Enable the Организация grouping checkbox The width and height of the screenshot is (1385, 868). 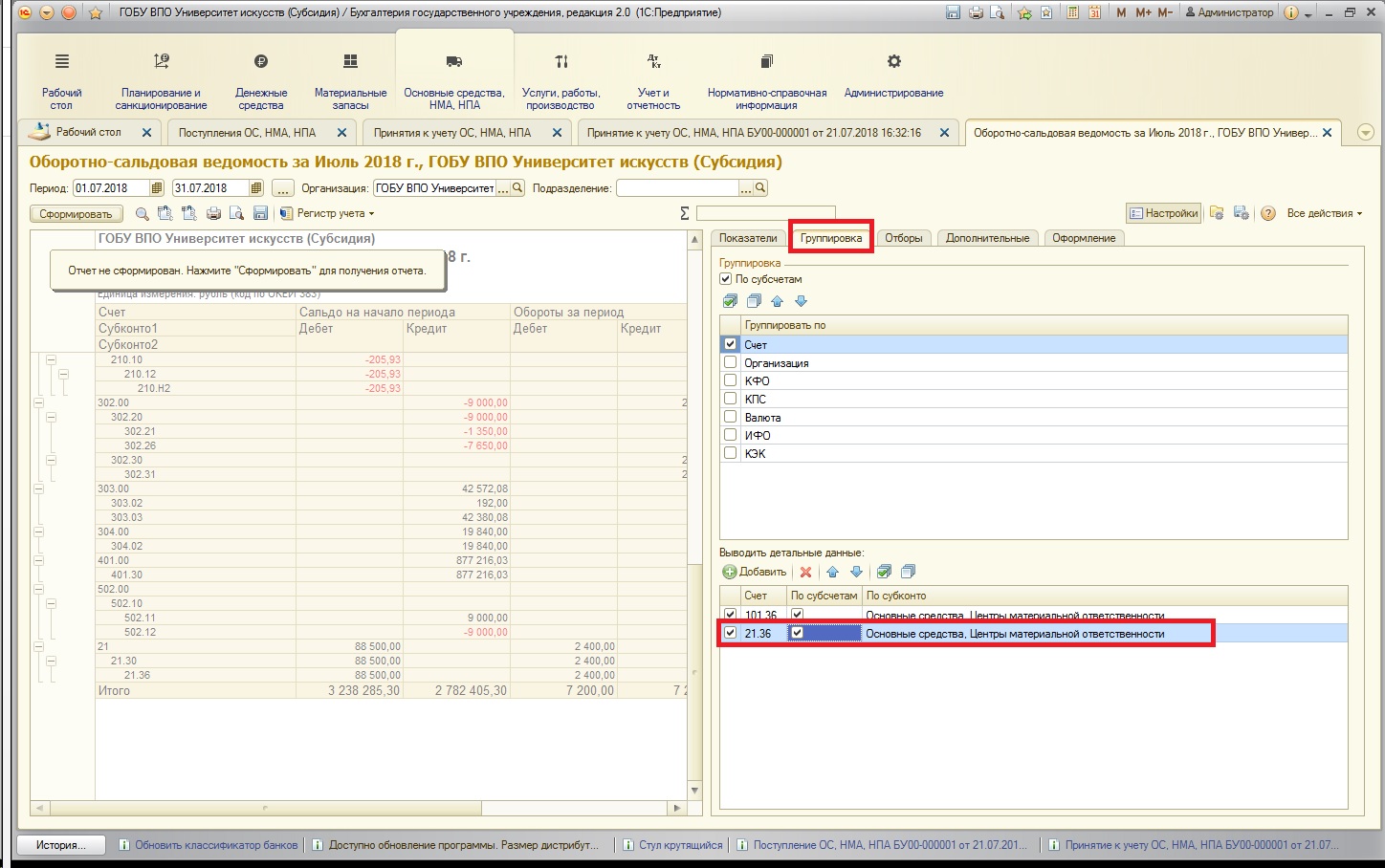pos(731,363)
